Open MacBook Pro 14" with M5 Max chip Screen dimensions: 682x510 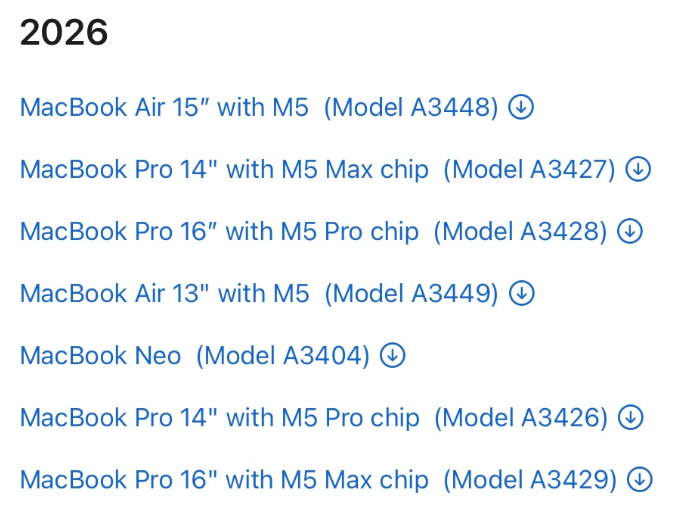[224, 169]
